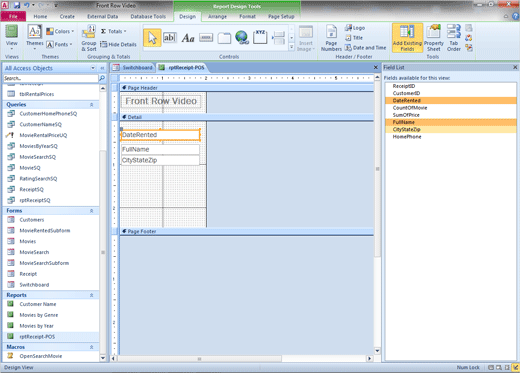Select the Tab Control icon
Viewport: 520px width, 373px height.
click(224, 38)
